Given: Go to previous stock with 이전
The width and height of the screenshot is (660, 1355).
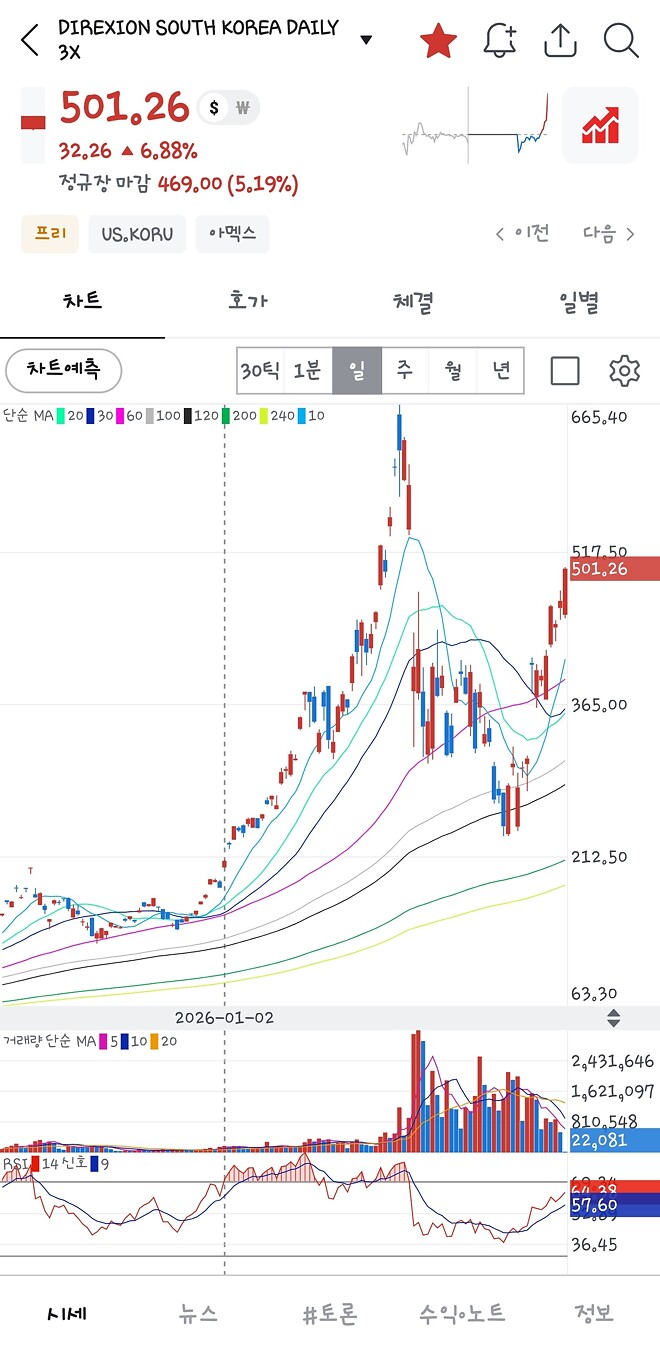Looking at the screenshot, I should pyautogui.click(x=522, y=234).
